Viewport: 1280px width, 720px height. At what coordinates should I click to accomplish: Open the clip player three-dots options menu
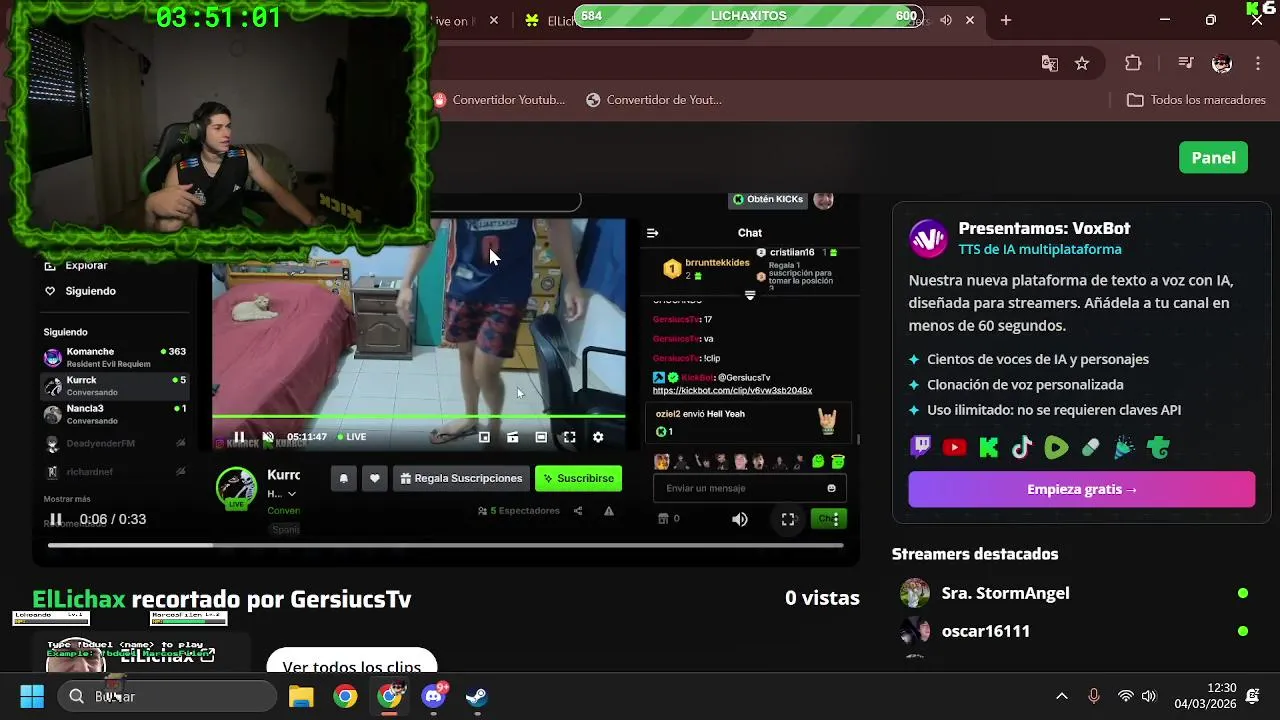click(x=836, y=519)
